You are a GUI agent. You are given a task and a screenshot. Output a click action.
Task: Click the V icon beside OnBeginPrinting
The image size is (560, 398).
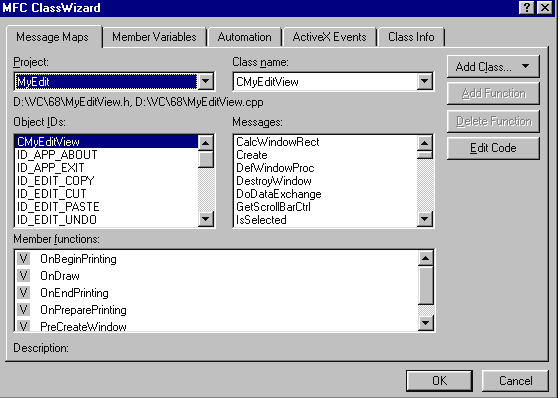(24, 259)
